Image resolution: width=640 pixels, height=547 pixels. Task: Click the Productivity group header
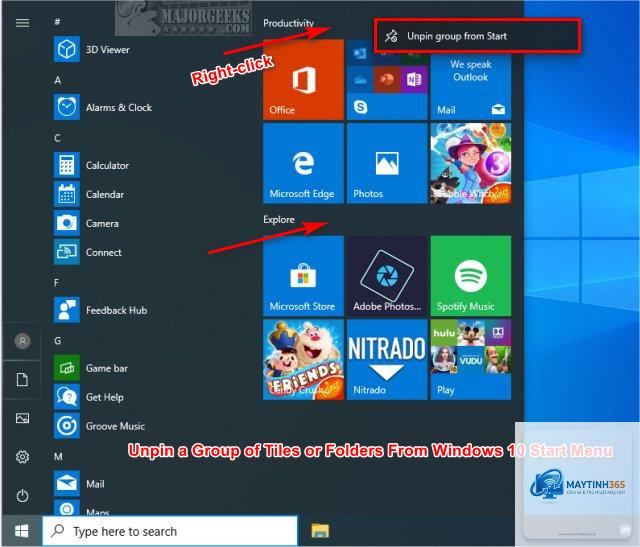click(289, 23)
